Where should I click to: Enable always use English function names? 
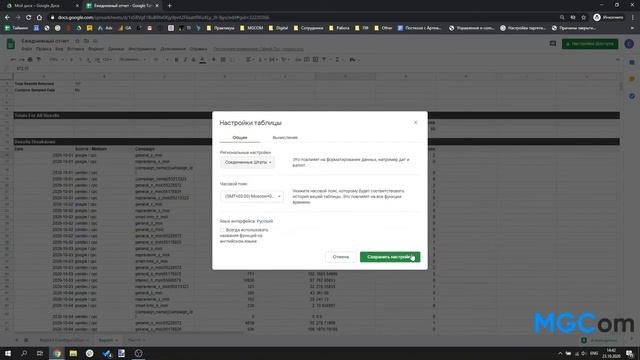(x=222, y=230)
